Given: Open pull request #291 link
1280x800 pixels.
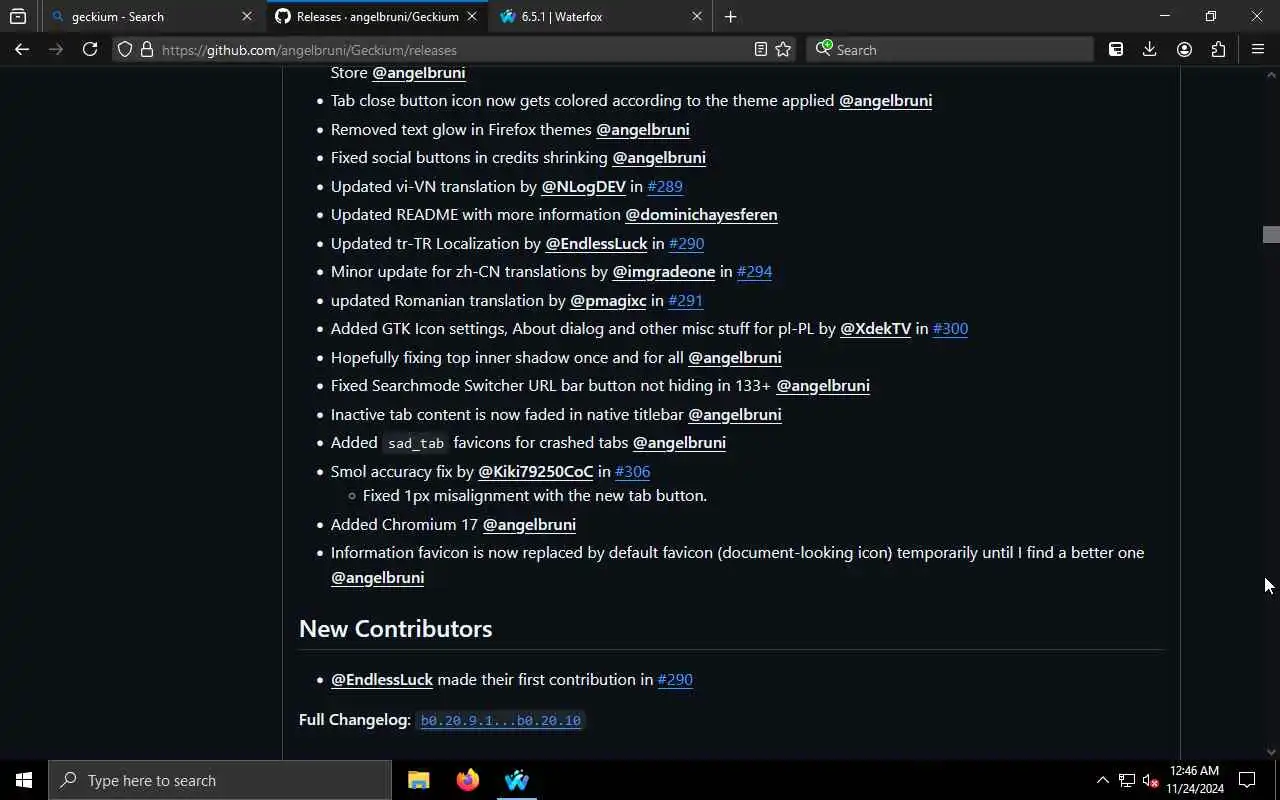Looking at the screenshot, I should point(686,300).
